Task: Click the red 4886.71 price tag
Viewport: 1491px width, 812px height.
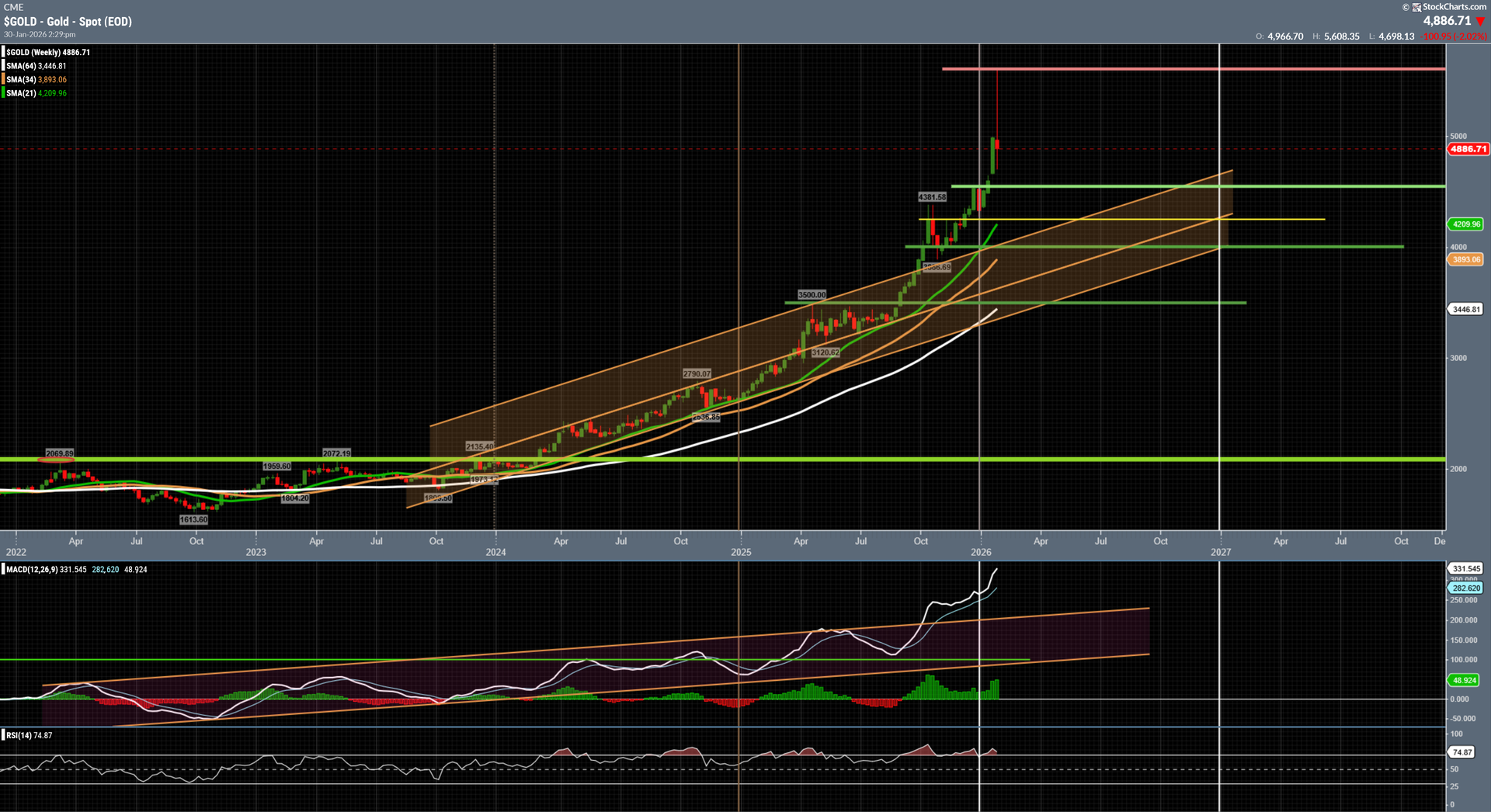Action: coord(1468,149)
